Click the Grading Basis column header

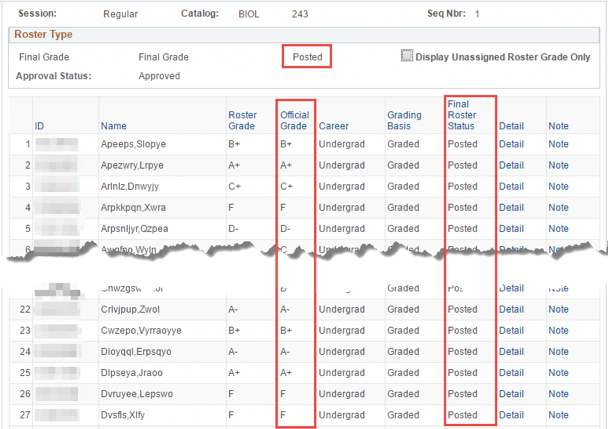pyautogui.click(x=404, y=121)
